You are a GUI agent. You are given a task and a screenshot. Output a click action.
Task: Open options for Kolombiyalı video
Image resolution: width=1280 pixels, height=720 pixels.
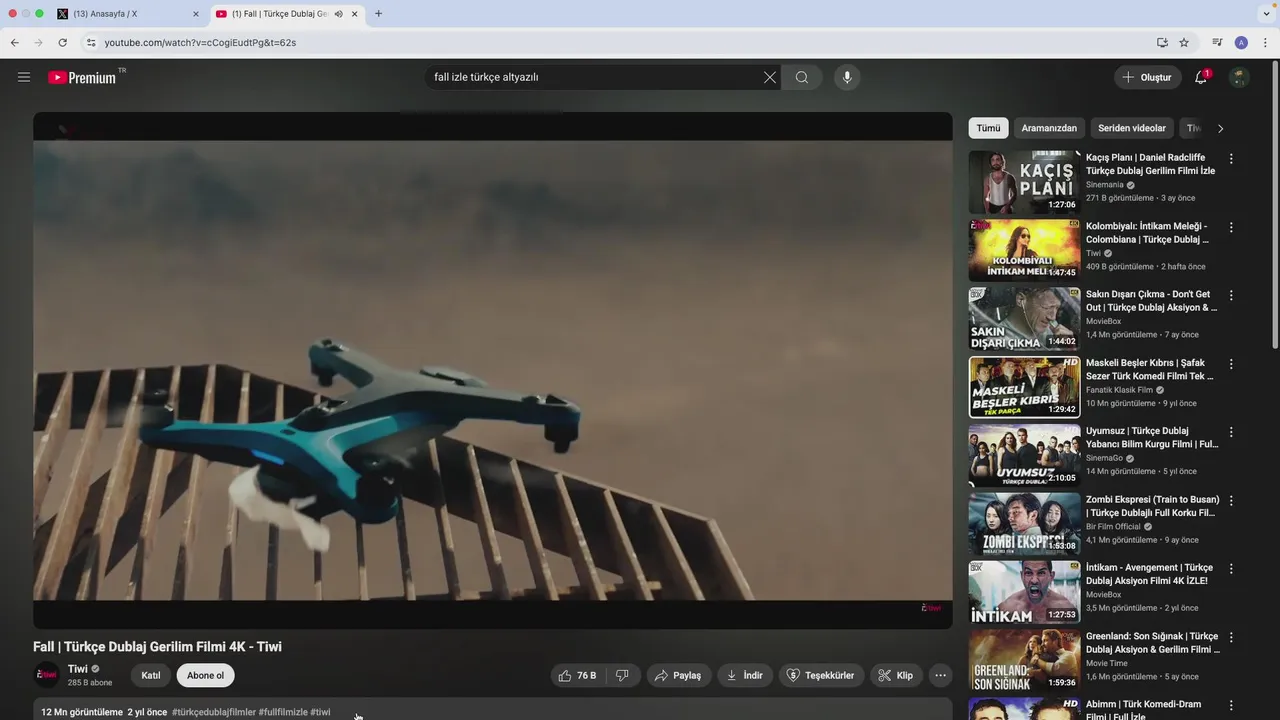(1231, 227)
